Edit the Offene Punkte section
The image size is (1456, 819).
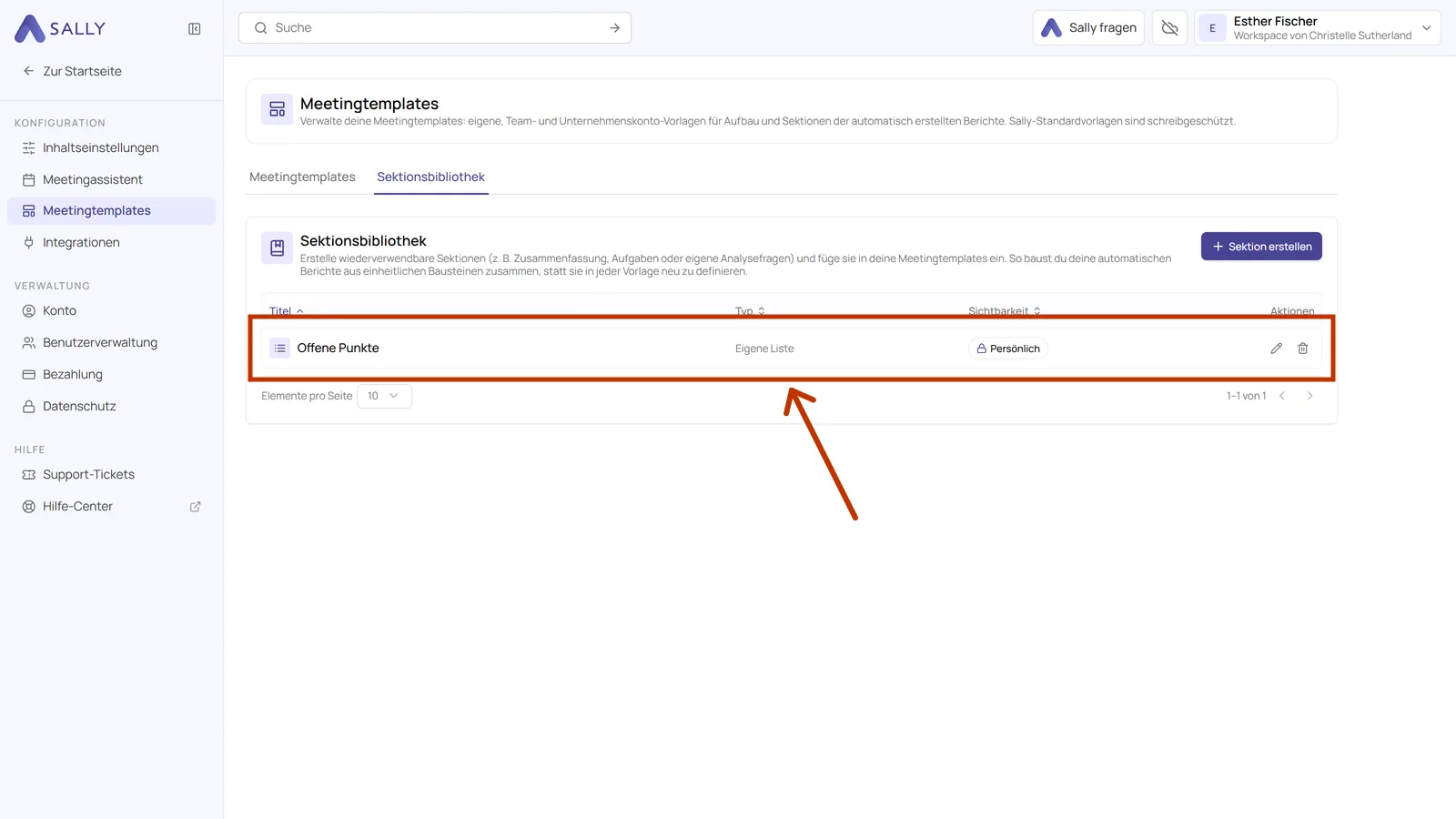pos(1277,349)
